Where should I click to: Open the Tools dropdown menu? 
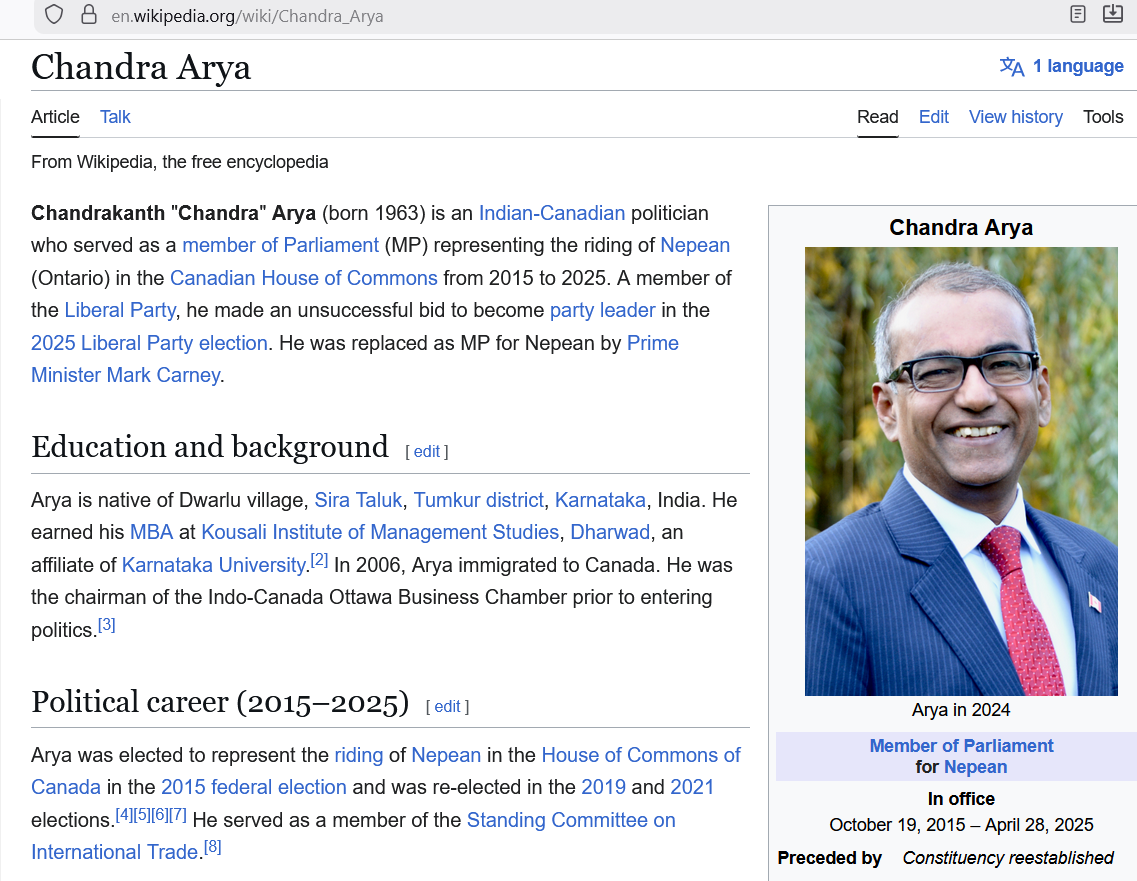click(x=1103, y=117)
